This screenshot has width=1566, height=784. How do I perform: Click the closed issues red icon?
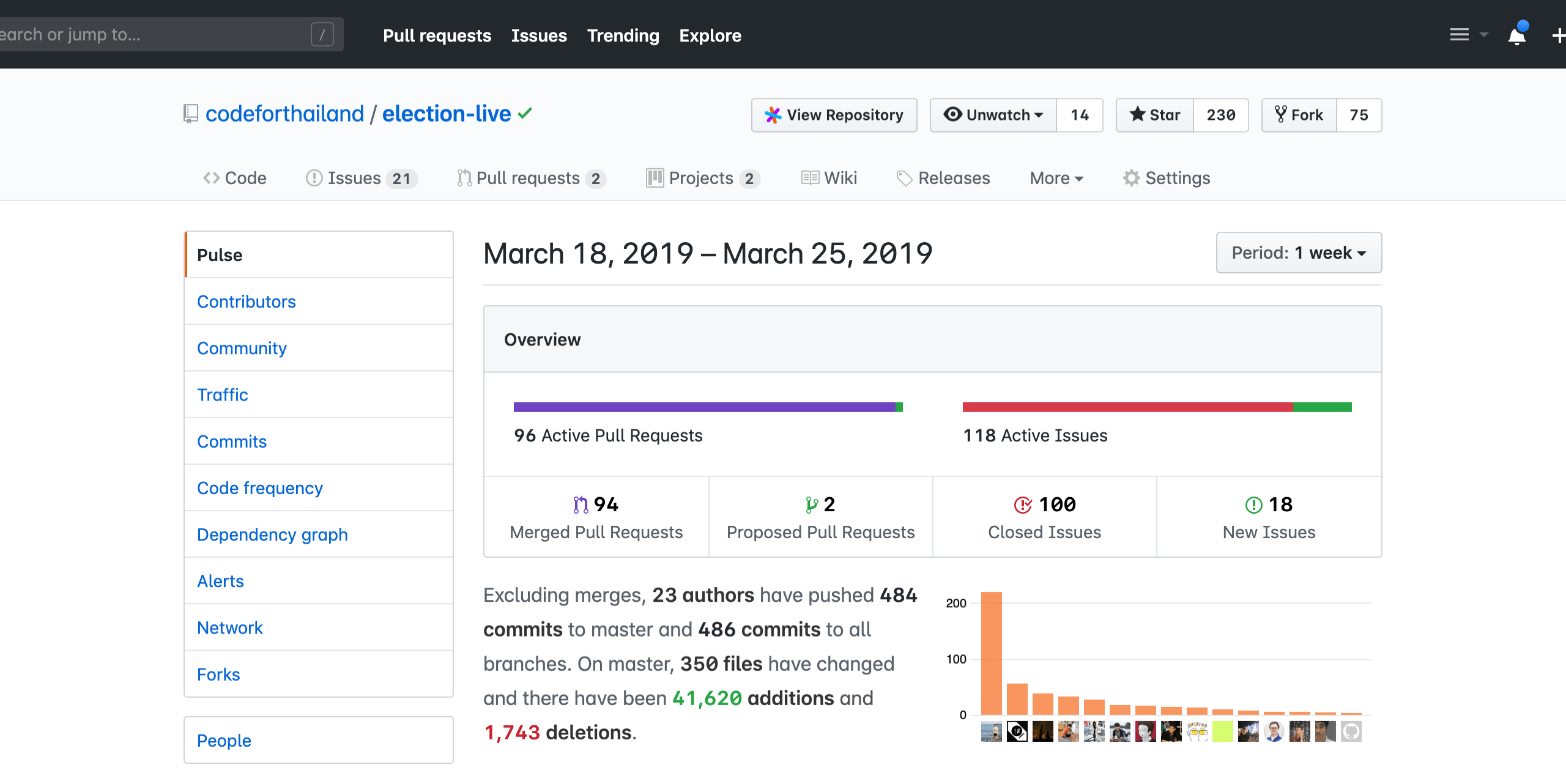tap(1022, 505)
